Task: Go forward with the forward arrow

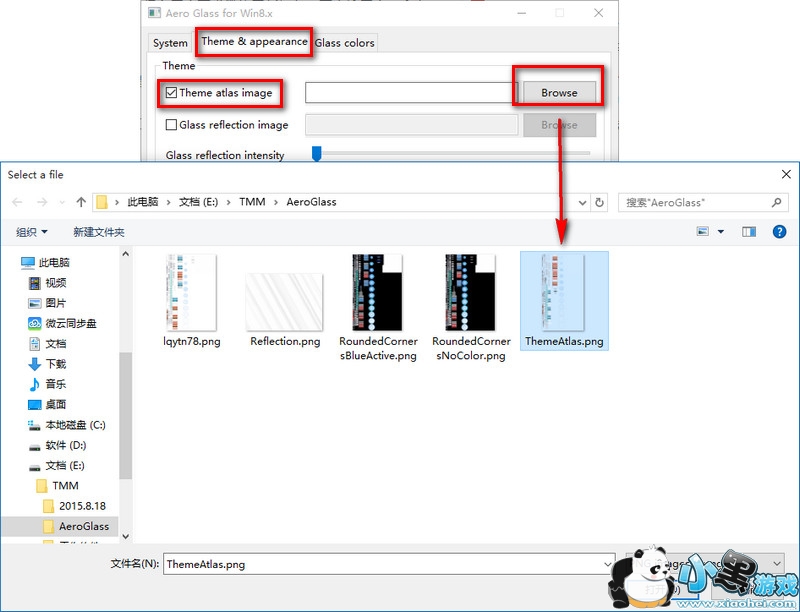Action: pos(42,202)
